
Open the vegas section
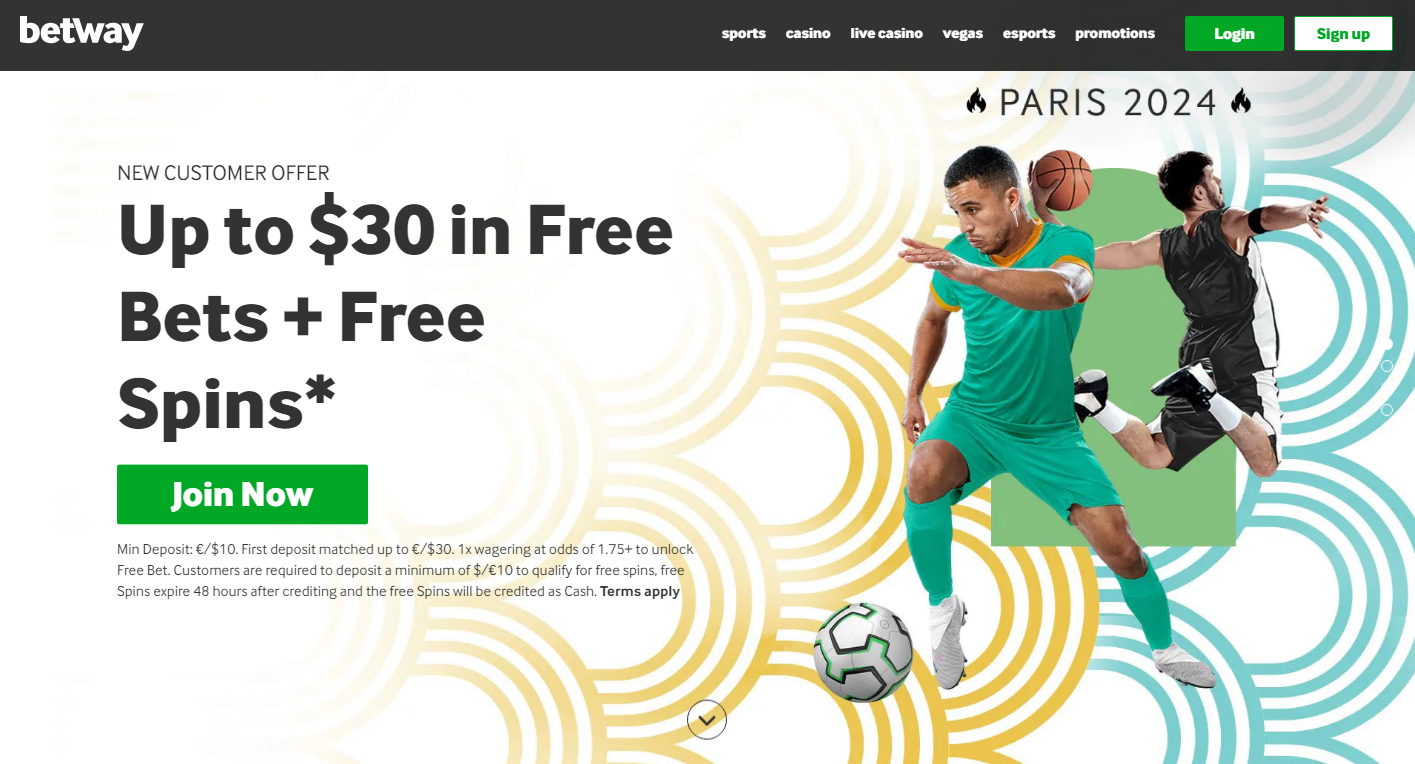963,33
